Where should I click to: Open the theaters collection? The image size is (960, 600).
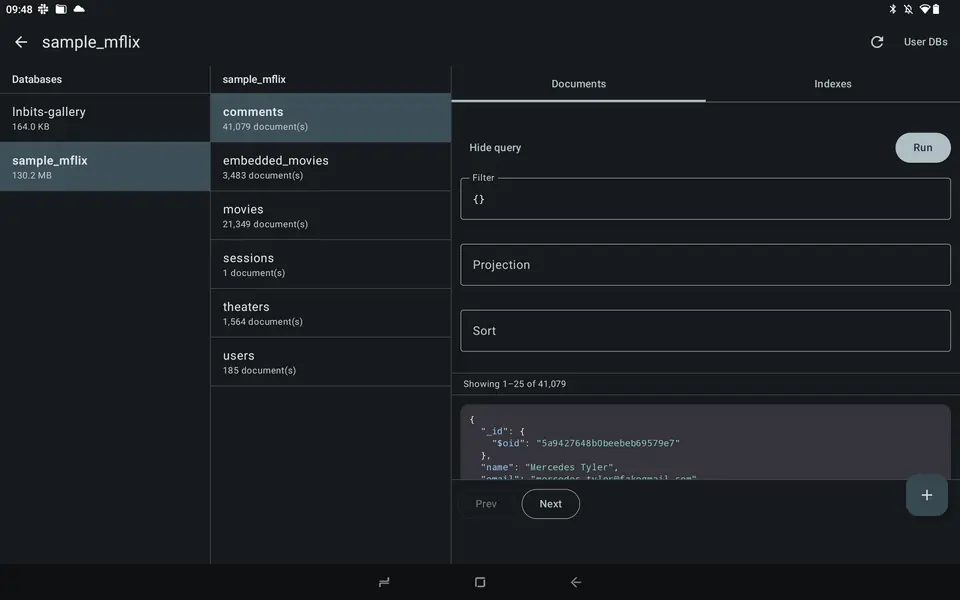pyautogui.click(x=331, y=313)
